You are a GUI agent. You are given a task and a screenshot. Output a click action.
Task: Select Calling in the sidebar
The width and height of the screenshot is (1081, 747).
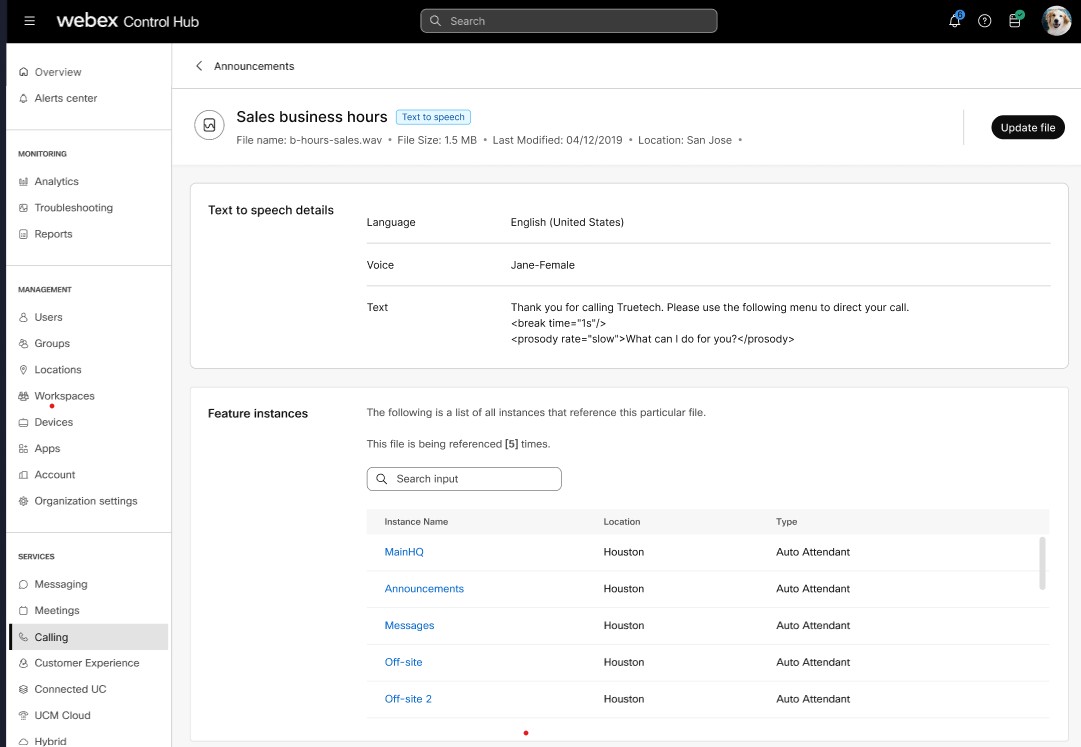coord(52,637)
